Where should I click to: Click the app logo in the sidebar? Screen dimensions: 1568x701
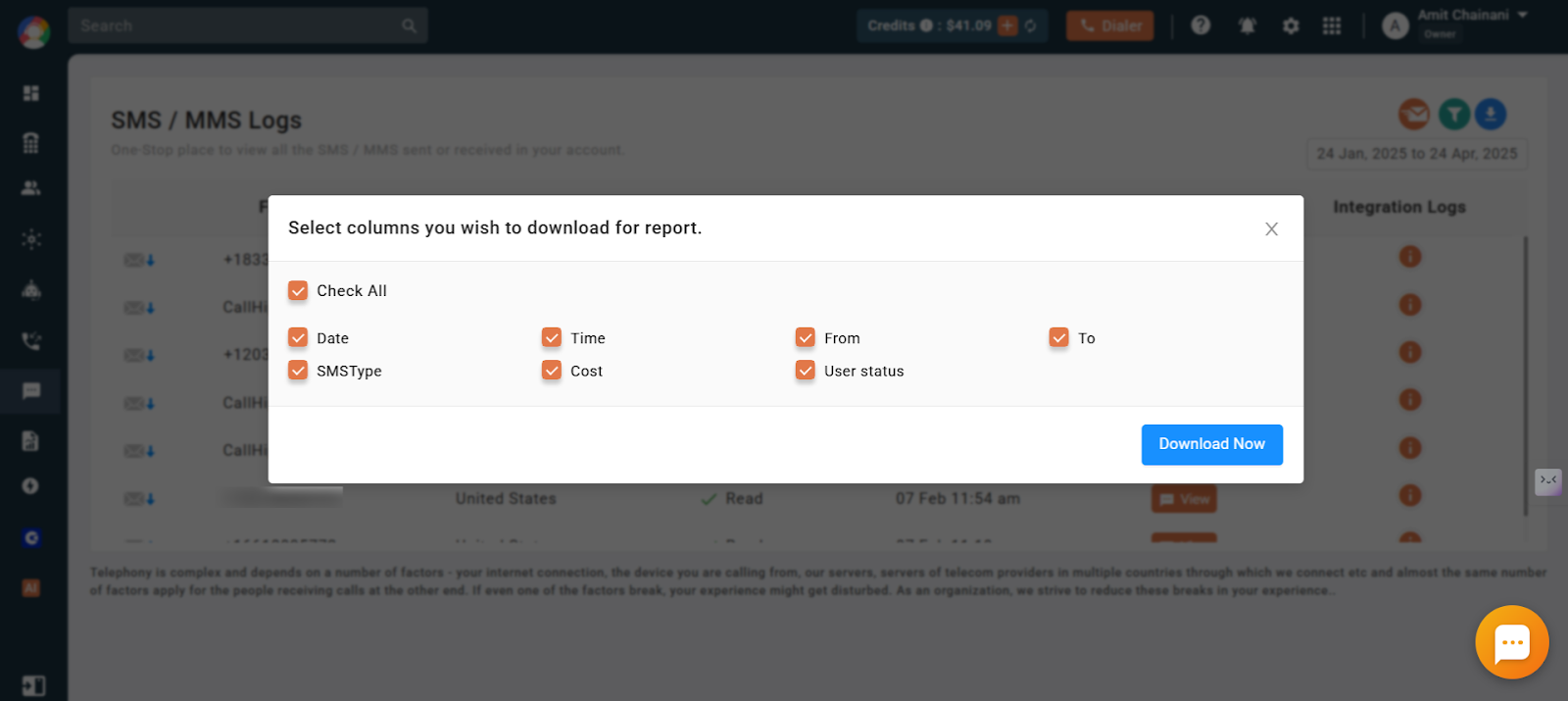[x=33, y=32]
